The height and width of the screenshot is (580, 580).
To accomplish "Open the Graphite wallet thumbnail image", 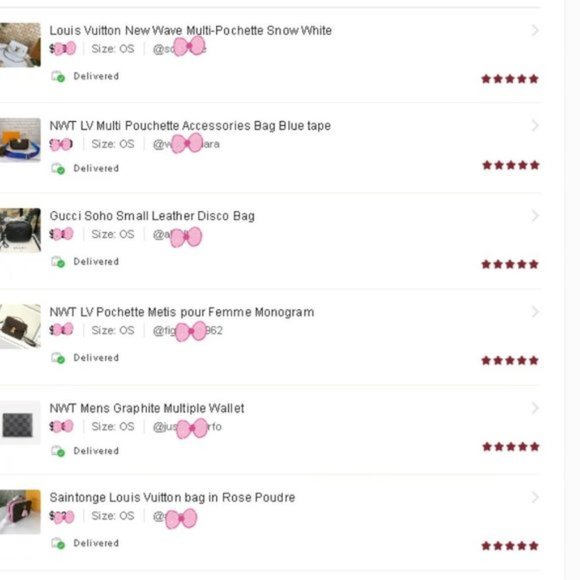I will coord(20,423).
